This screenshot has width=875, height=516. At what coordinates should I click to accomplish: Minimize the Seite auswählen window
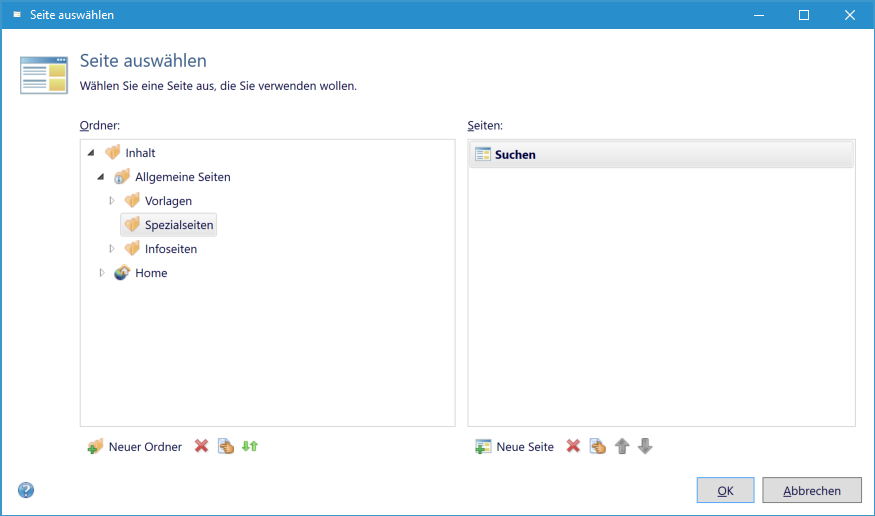pos(758,15)
